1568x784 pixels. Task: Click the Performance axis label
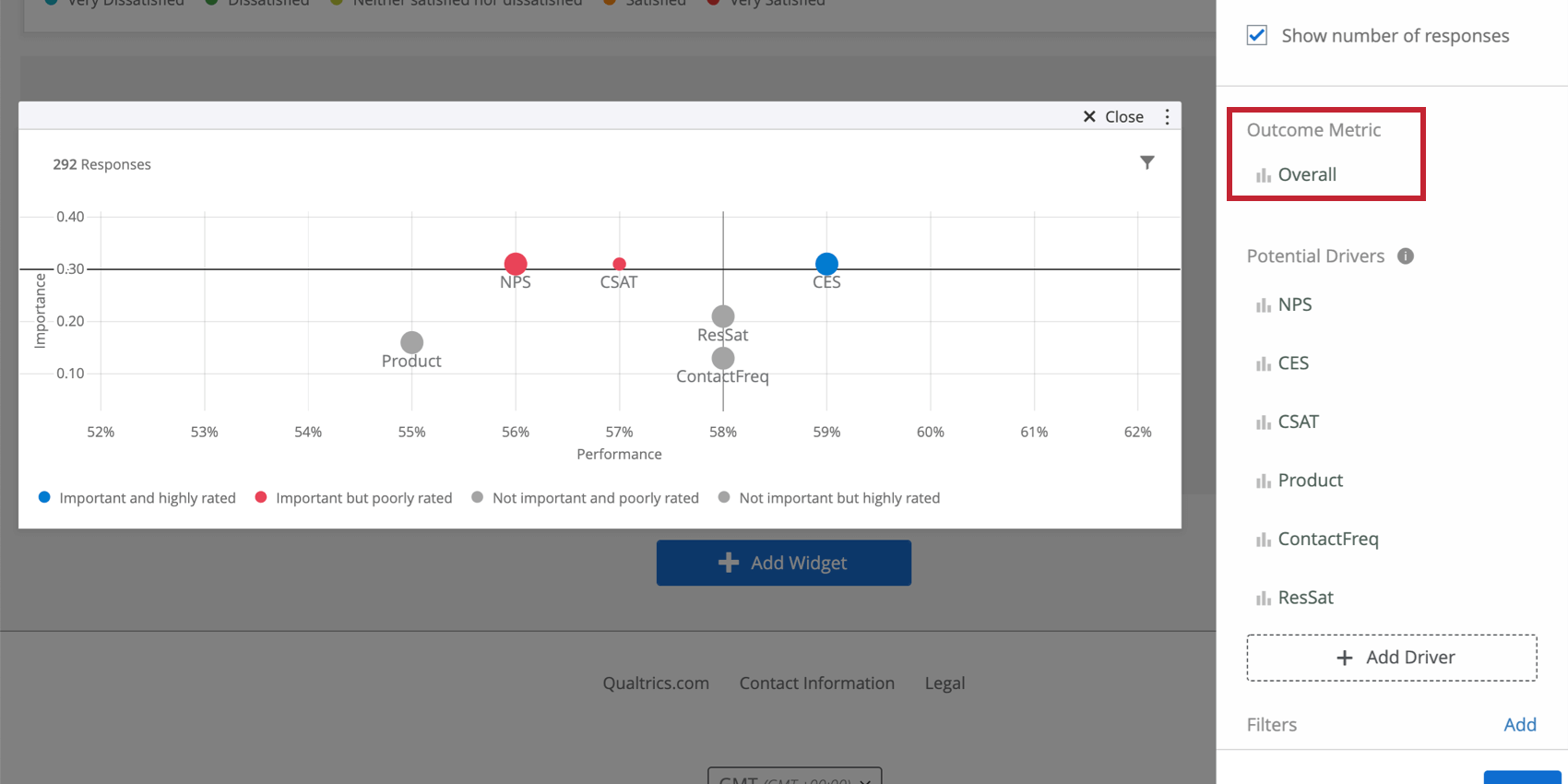[x=620, y=454]
